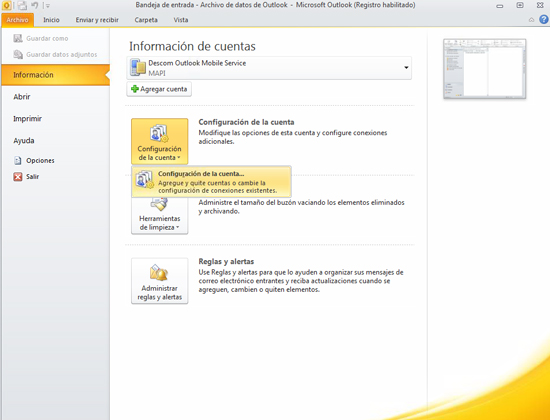
Task: Click the red Salir X icon
Action: tap(18, 177)
